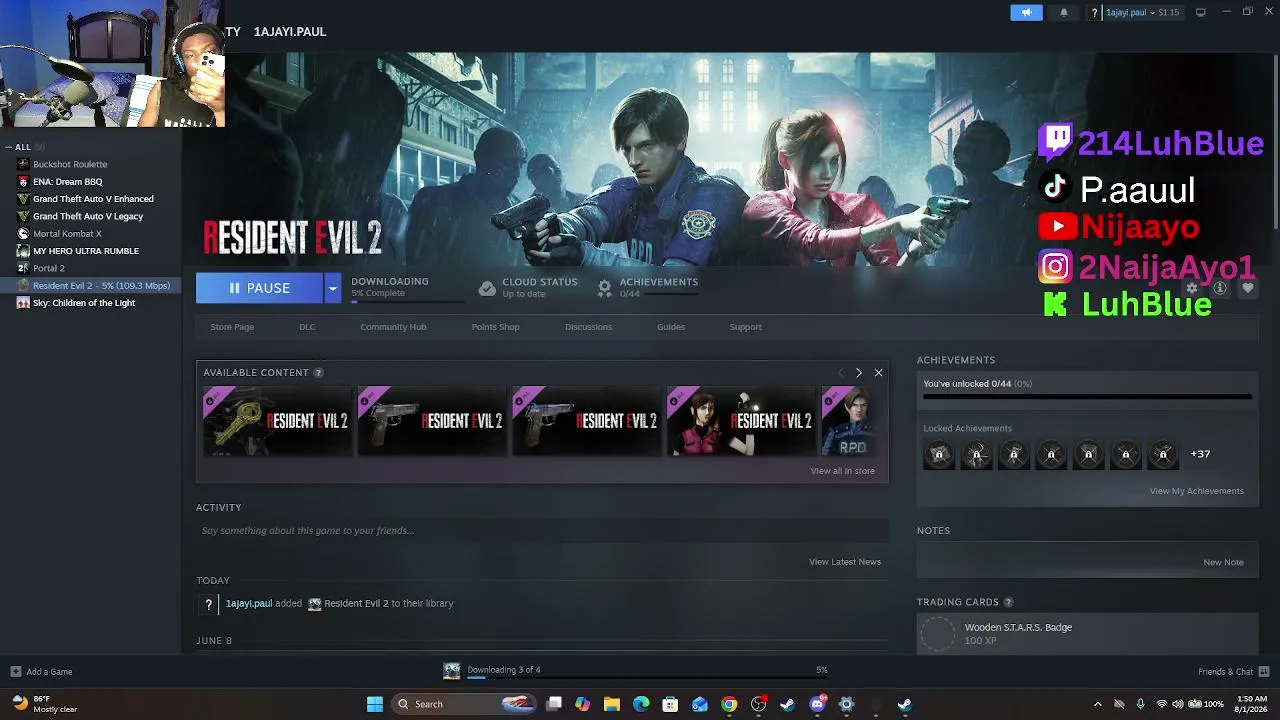Switch to Discussions tab
This screenshot has width=1280, height=720.
(588, 327)
